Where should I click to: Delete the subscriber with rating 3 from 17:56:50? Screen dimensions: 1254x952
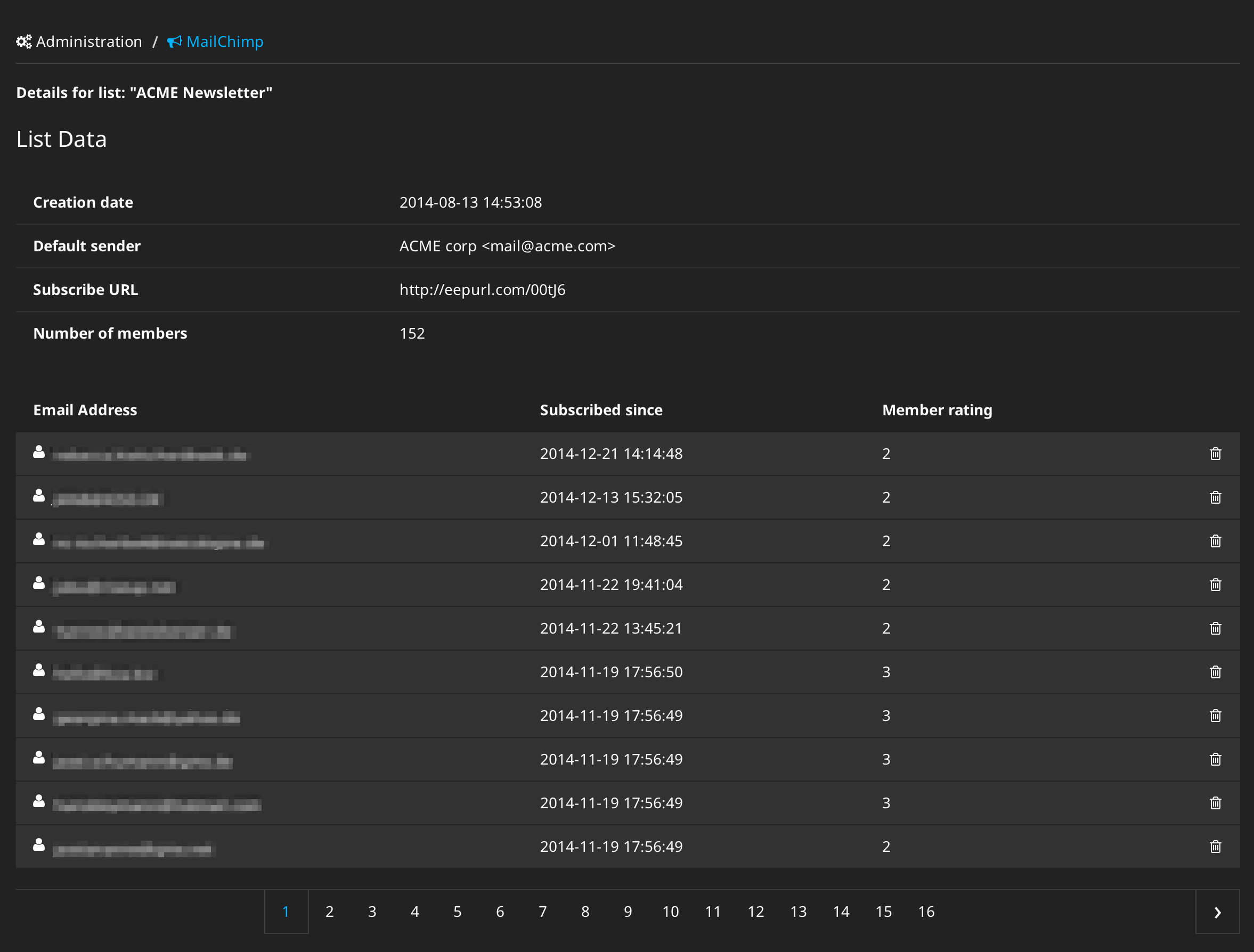[x=1216, y=671]
